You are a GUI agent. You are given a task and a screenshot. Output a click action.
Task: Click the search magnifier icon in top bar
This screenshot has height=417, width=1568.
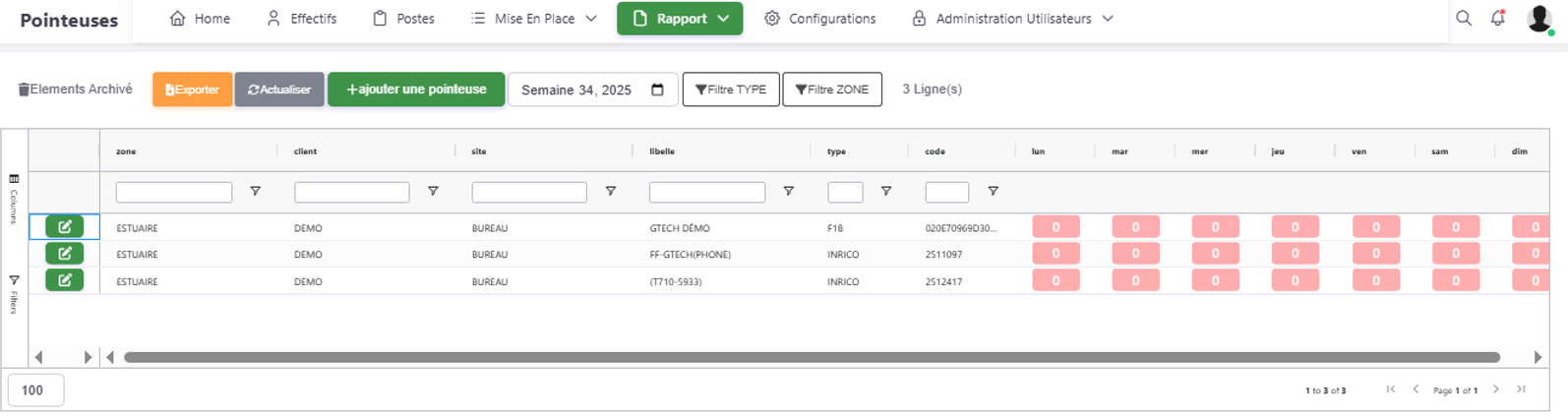pos(1464,19)
